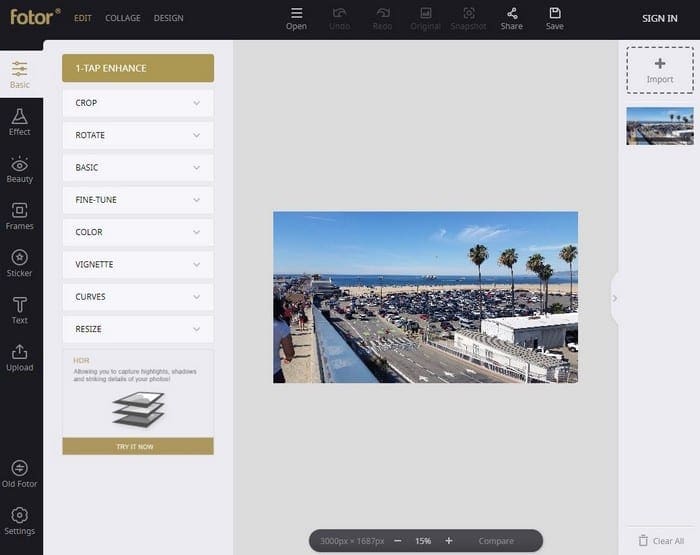Select the imported beach photo thumbnail

(x=660, y=126)
